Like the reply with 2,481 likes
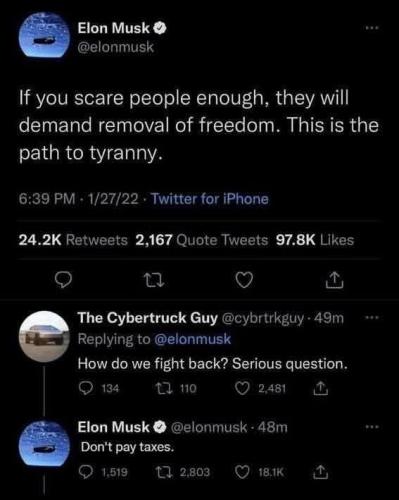The width and height of the screenshot is (399, 500). click(242, 388)
